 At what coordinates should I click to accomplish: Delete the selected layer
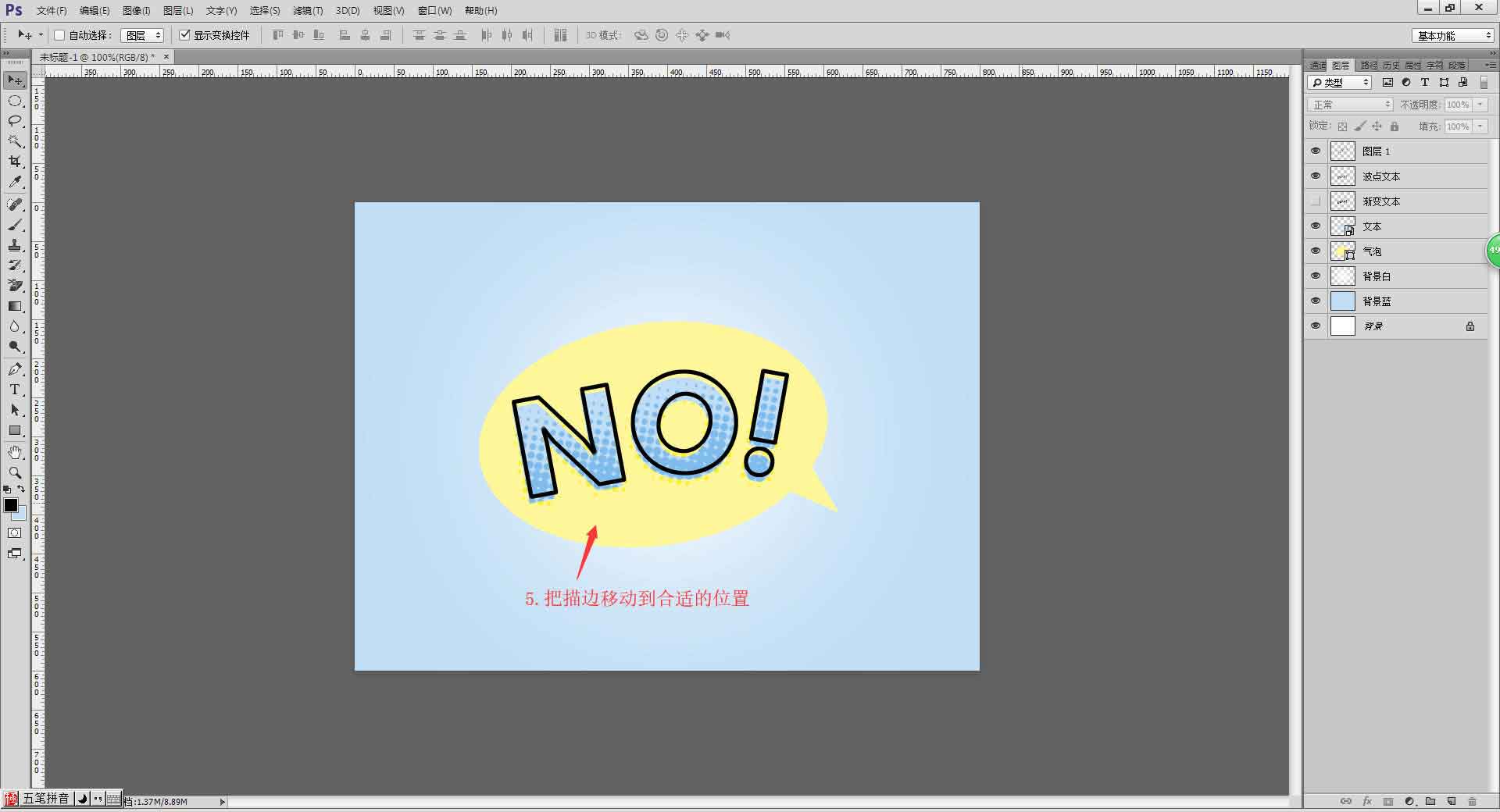coord(1473,801)
